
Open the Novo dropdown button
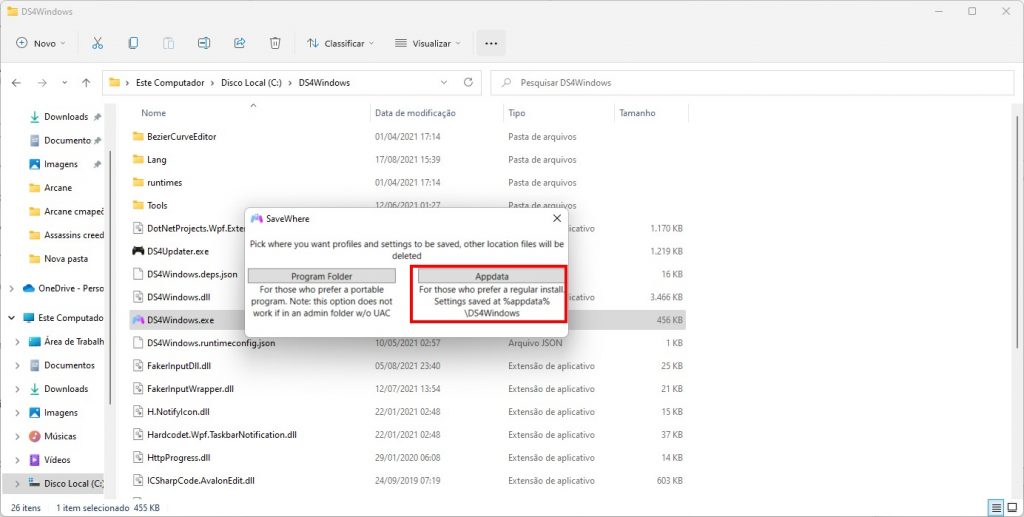pos(40,43)
